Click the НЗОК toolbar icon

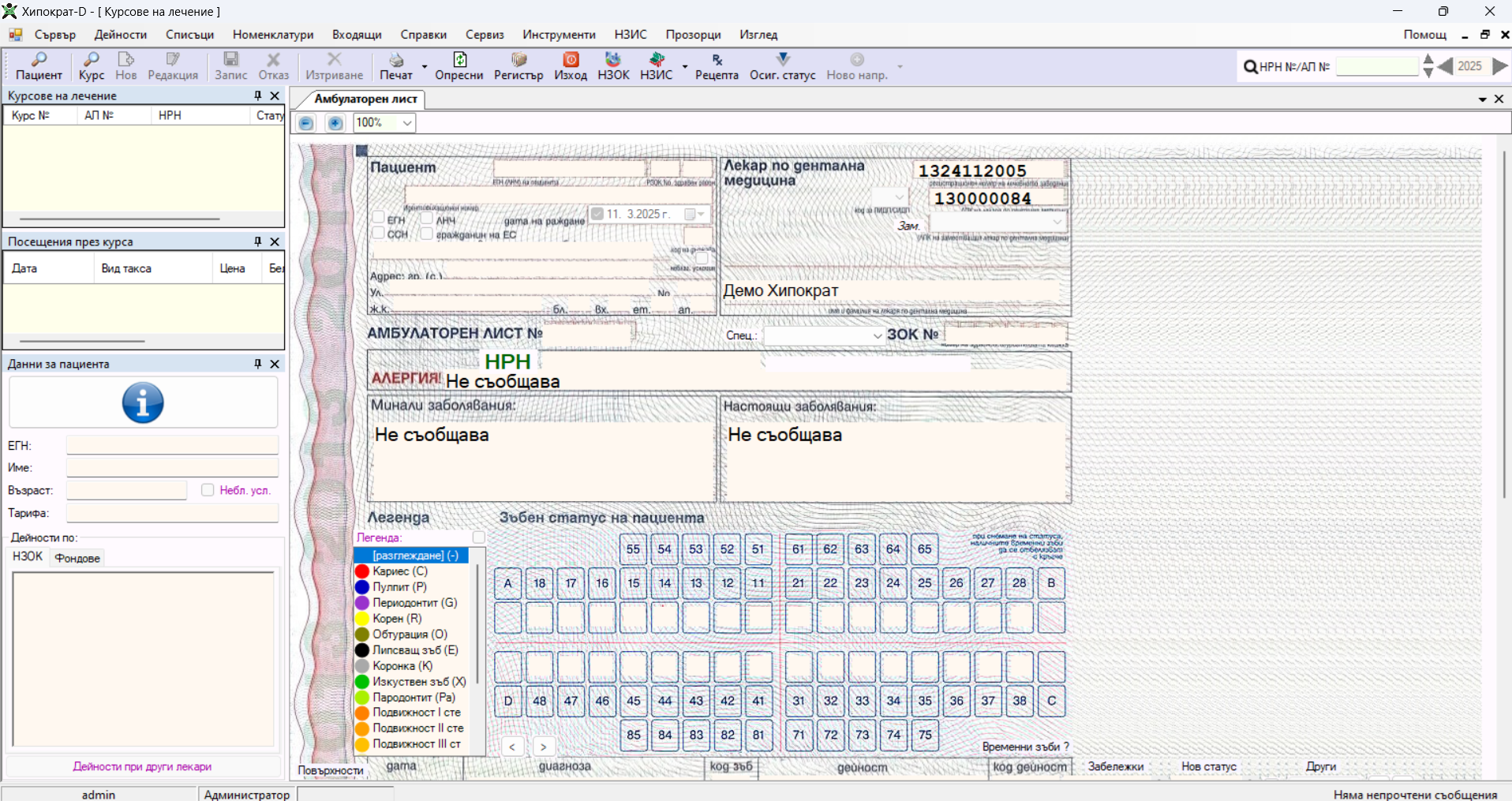pos(613,66)
